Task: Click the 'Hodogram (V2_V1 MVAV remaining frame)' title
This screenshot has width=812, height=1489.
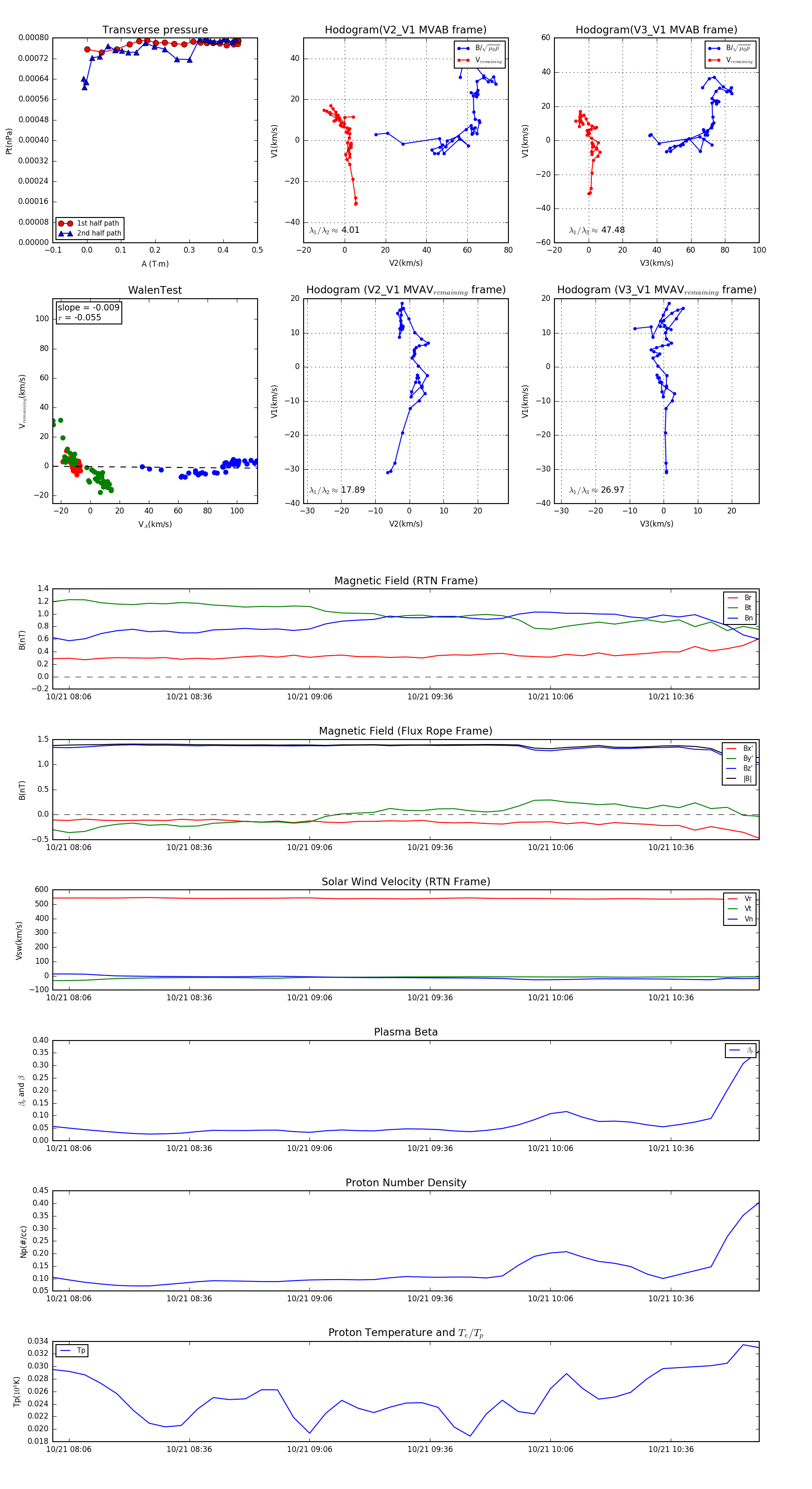Action: (406, 290)
